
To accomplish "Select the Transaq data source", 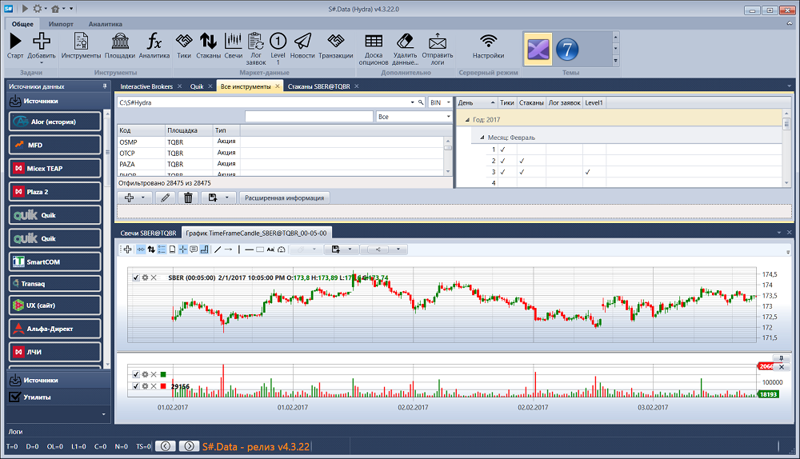I will point(56,283).
